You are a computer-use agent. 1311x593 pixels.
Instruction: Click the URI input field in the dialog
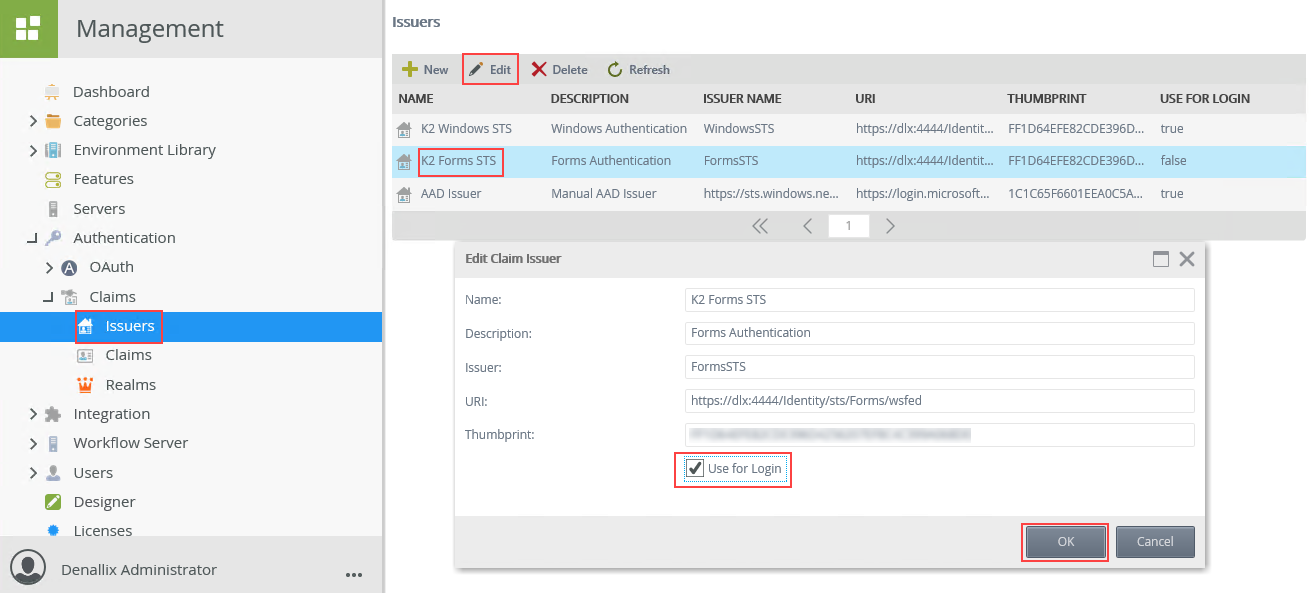tap(938, 401)
